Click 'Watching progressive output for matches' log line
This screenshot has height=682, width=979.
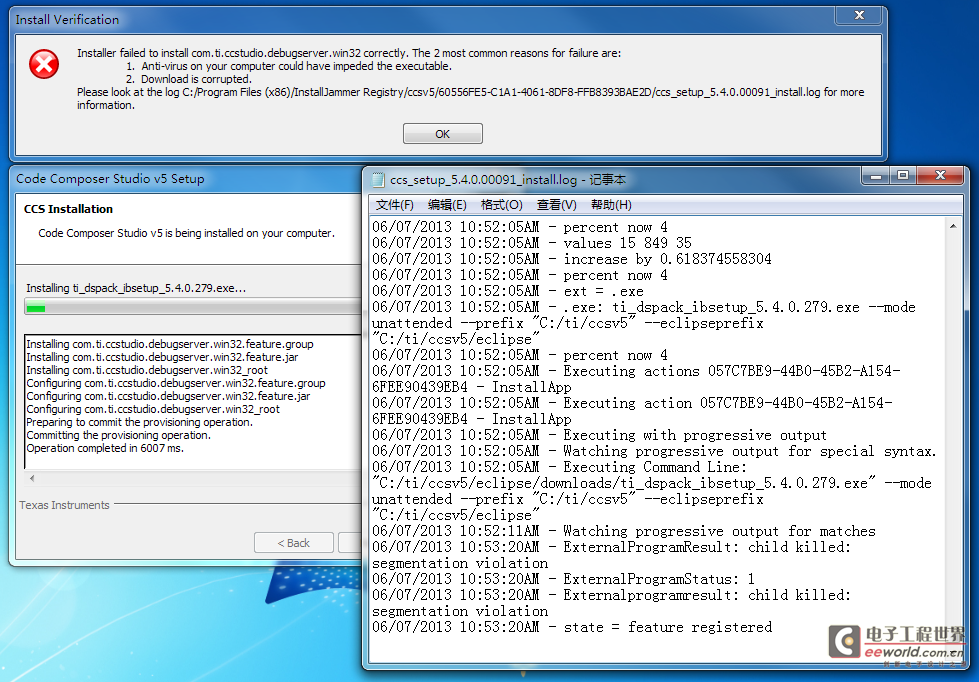[x=624, y=531]
